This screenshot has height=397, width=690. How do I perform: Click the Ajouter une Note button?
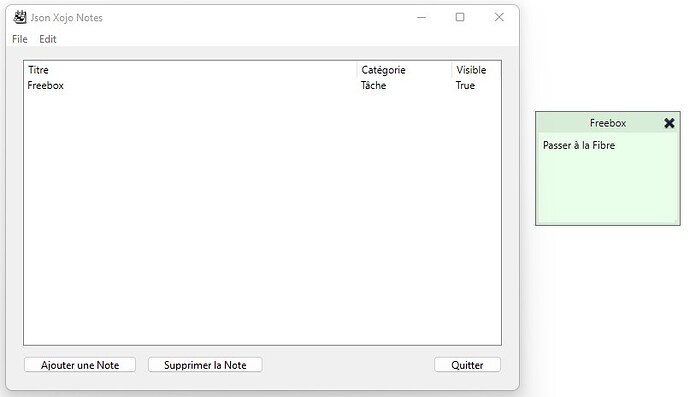coord(80,365)
